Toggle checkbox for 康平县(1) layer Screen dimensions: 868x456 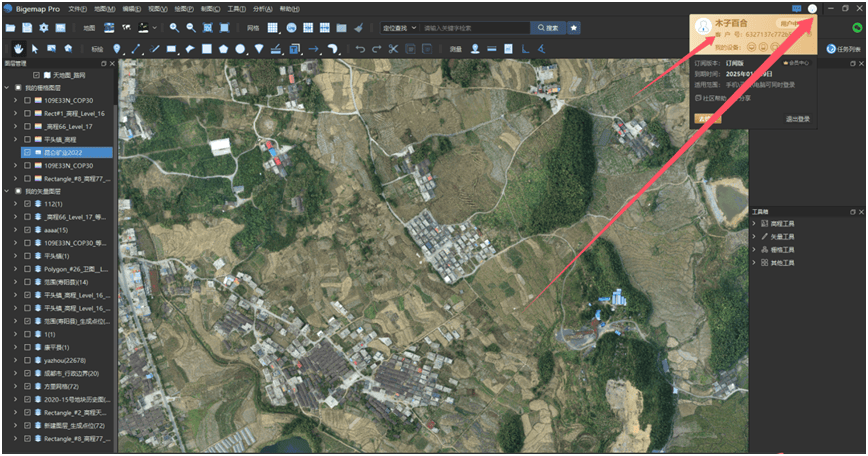coord(27,347)
